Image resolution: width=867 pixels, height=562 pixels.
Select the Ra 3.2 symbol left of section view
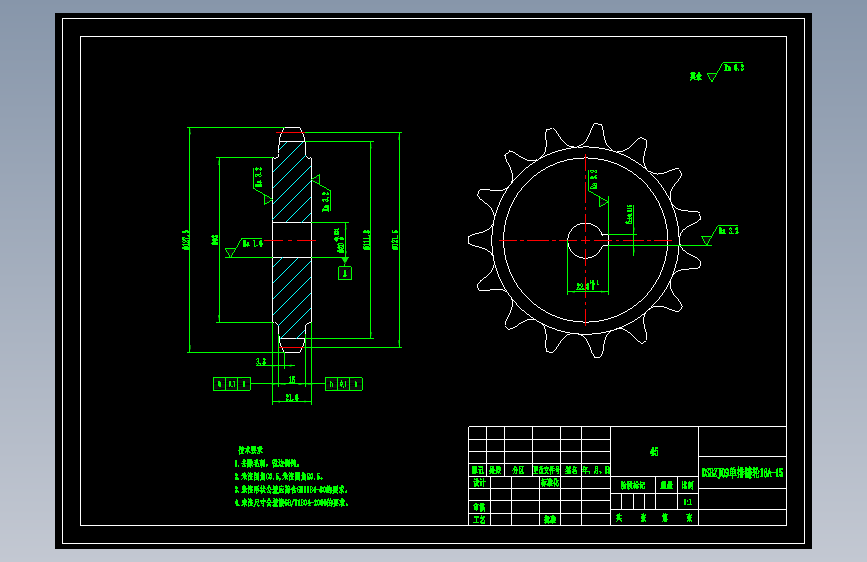(x=262, y=185)
